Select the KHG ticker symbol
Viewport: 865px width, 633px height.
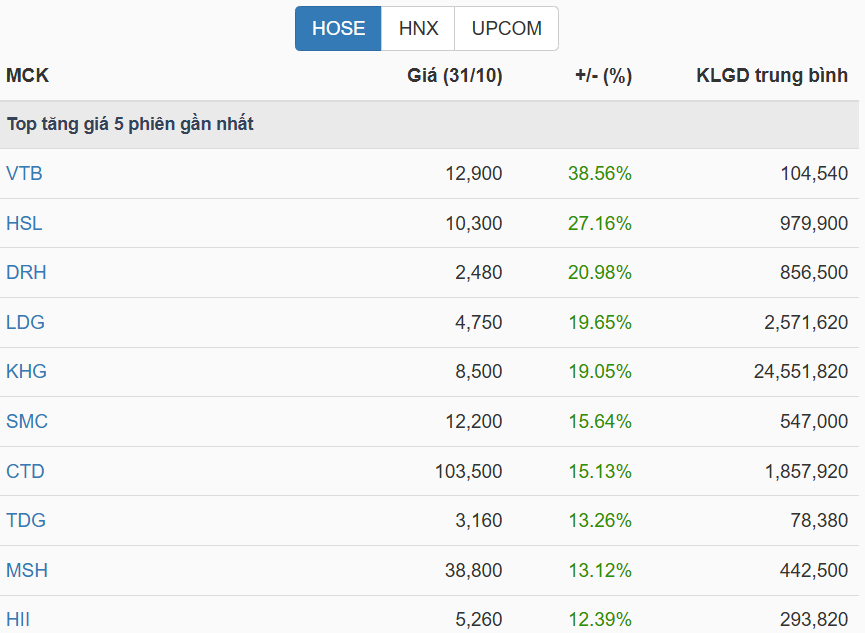point(26,371)
